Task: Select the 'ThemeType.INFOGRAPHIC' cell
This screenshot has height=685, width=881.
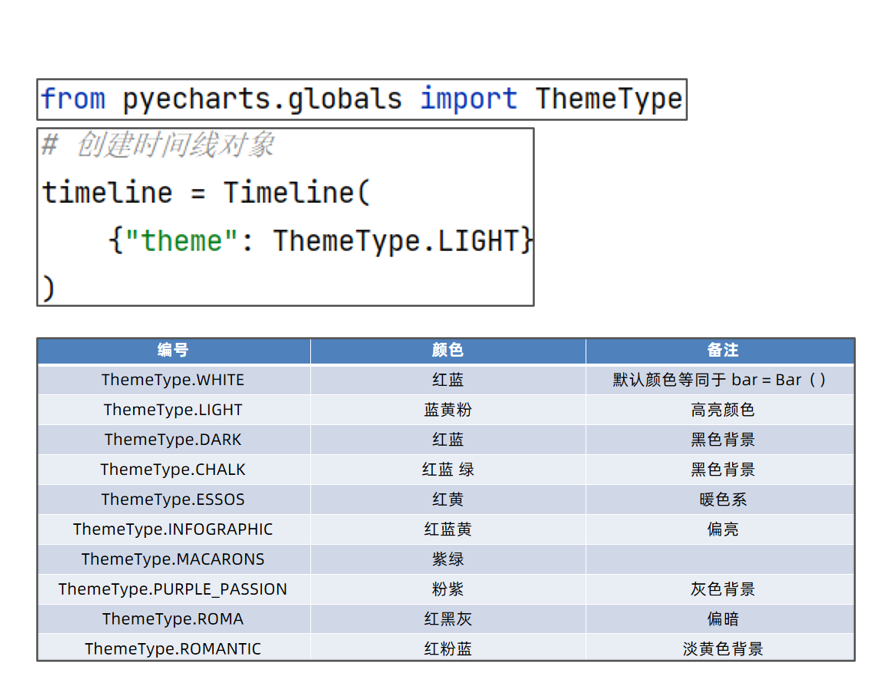Action: click(173, 529)
